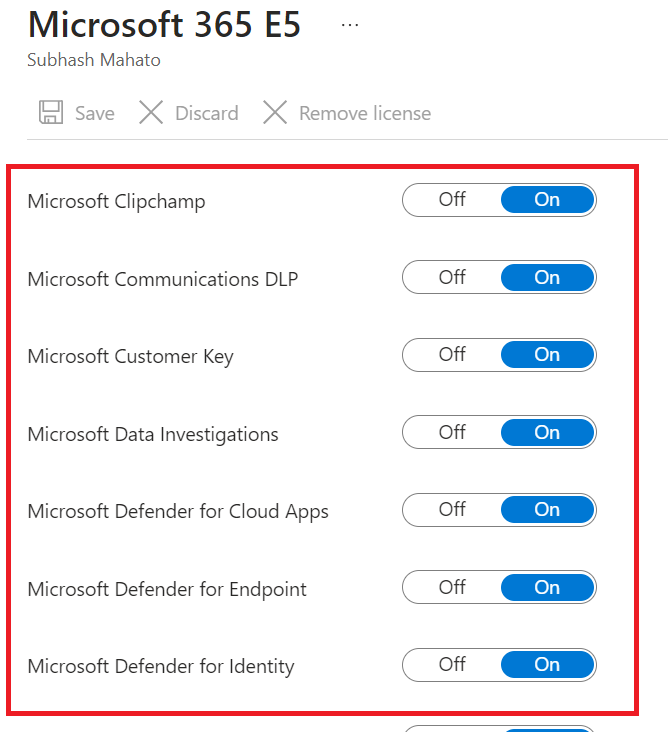
Task: Click the Discard button label
Action: click(207, 113)
